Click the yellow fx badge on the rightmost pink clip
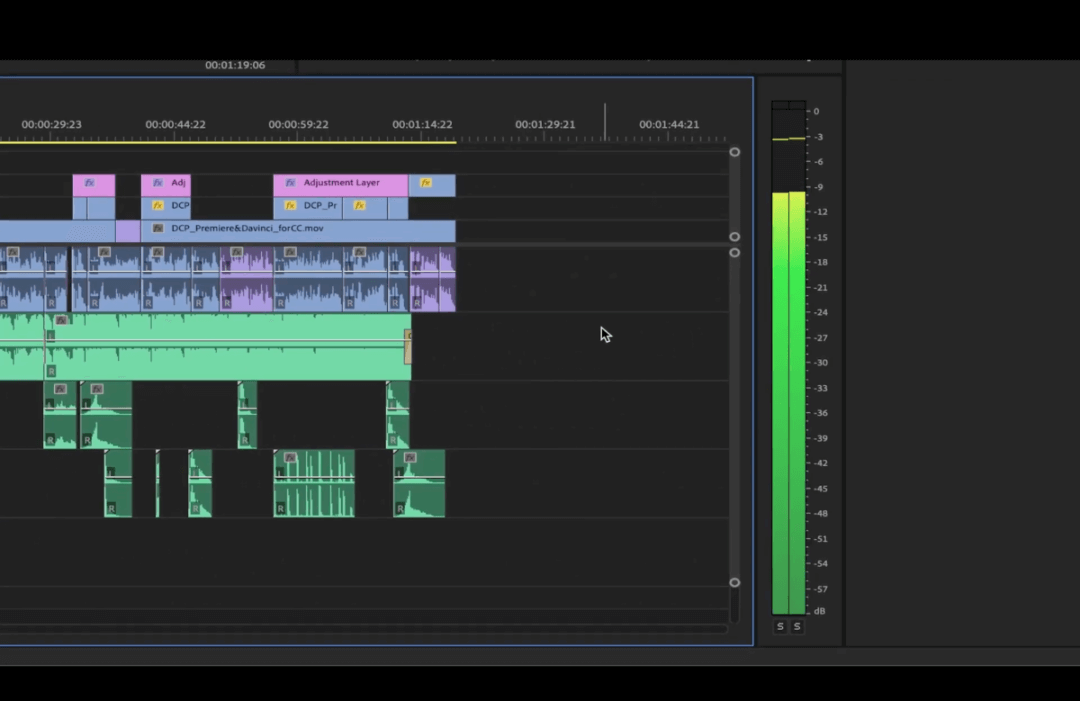This screenshot has height=701, width=1080. coord(425,183)
